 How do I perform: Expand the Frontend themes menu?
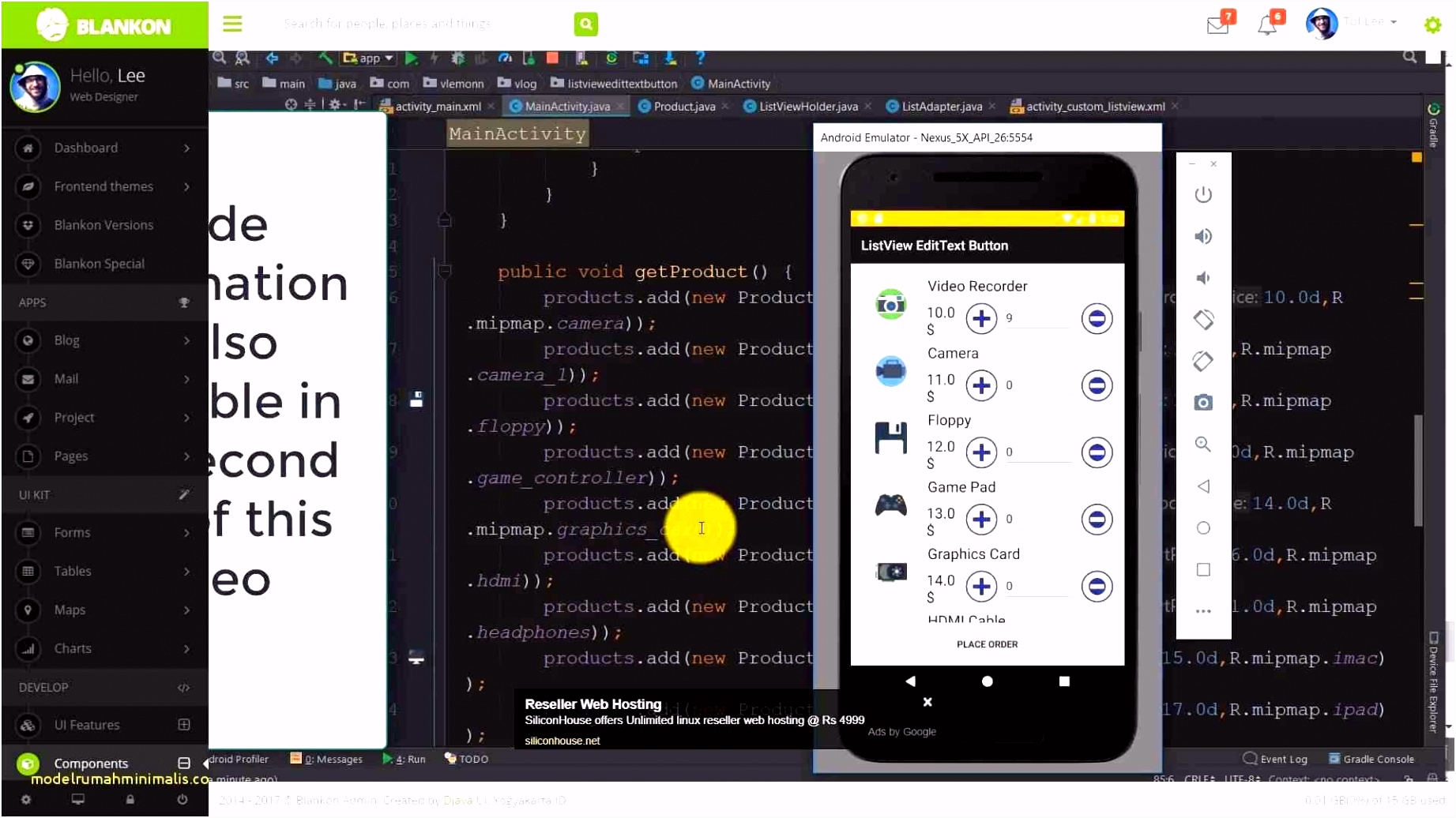pos(104,186)
